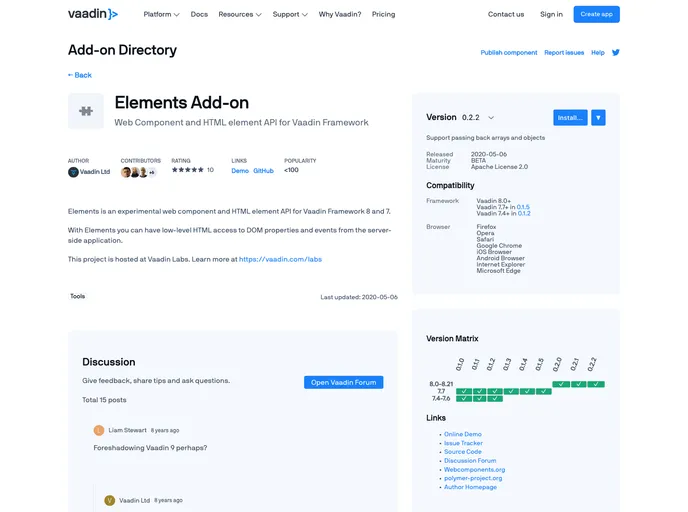Click the Elements Add-on puzzle icon
Image resolution: width=688 pixels, height=512 pixels.
click(x=86, y=111)
